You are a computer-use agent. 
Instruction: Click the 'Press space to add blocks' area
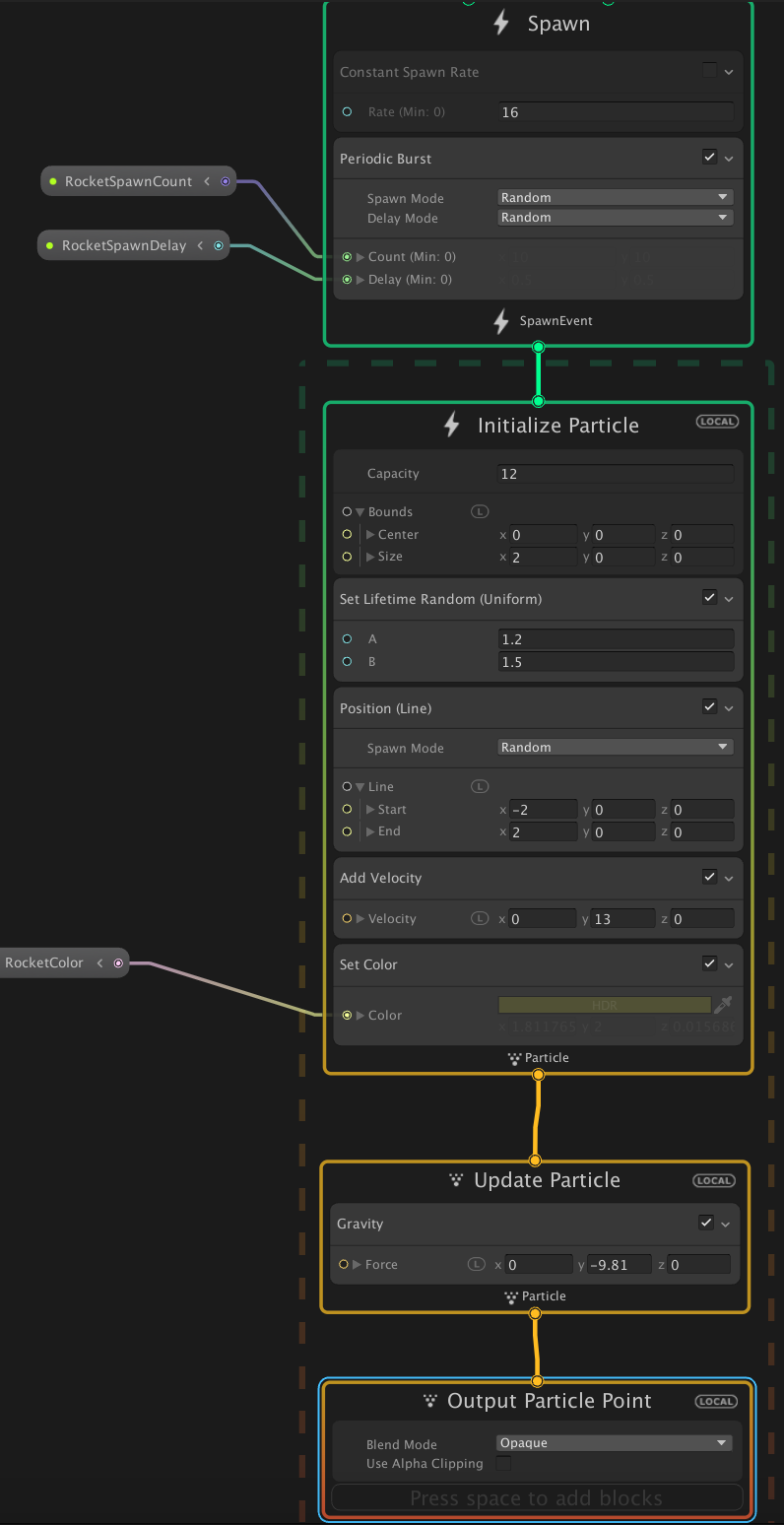[x=537, y=1498]
